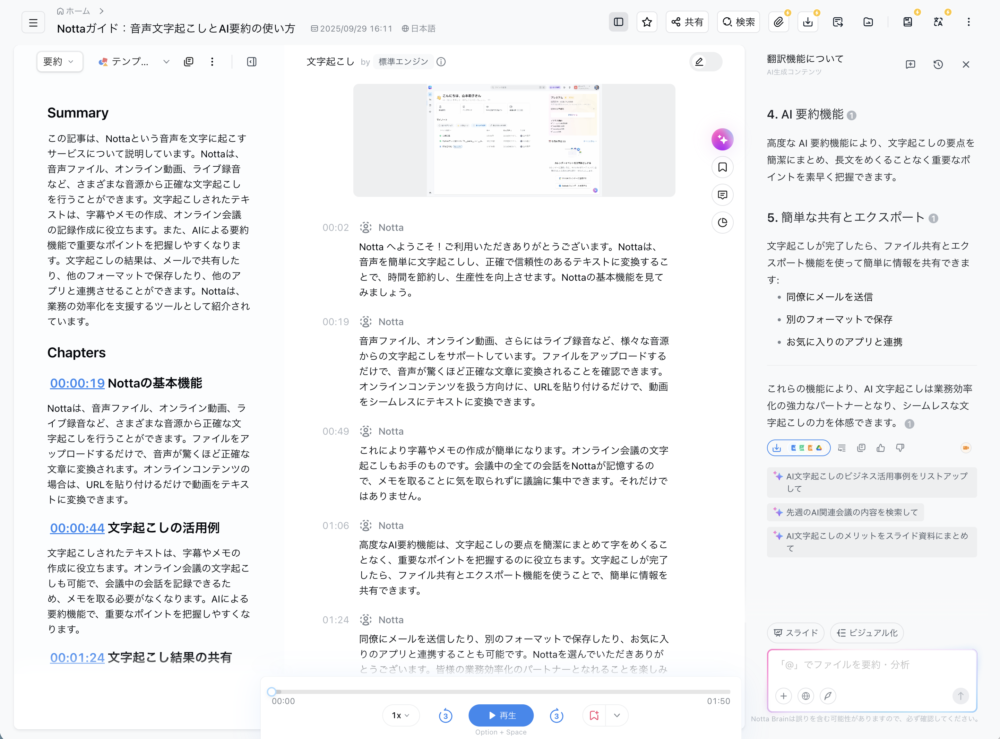Screen dimensions: 1000x739
Task: Star this note as a favorite
Action: [647, 22]
